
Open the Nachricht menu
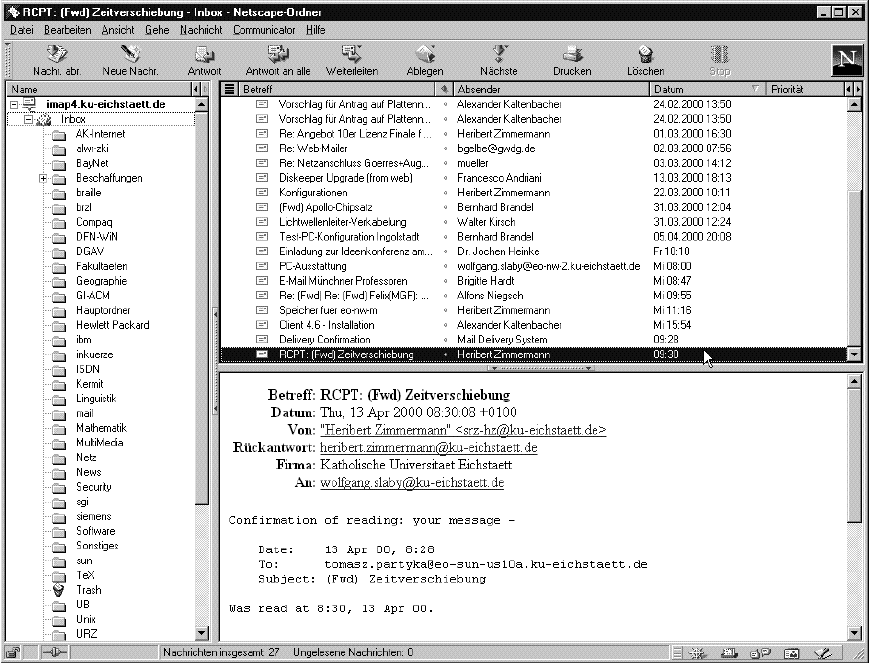pos(201,30)
